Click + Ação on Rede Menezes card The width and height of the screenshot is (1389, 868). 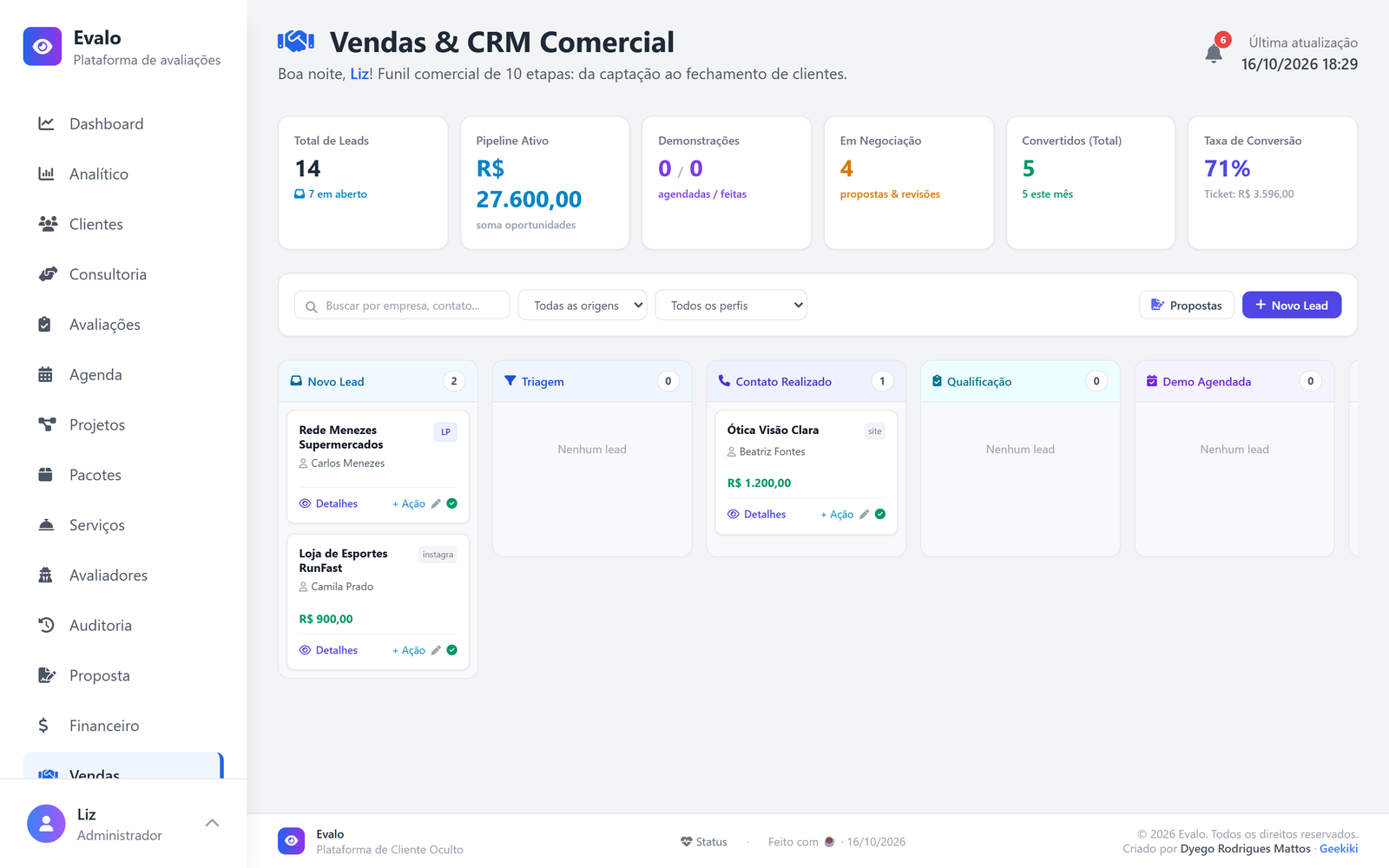pos(409,503)
